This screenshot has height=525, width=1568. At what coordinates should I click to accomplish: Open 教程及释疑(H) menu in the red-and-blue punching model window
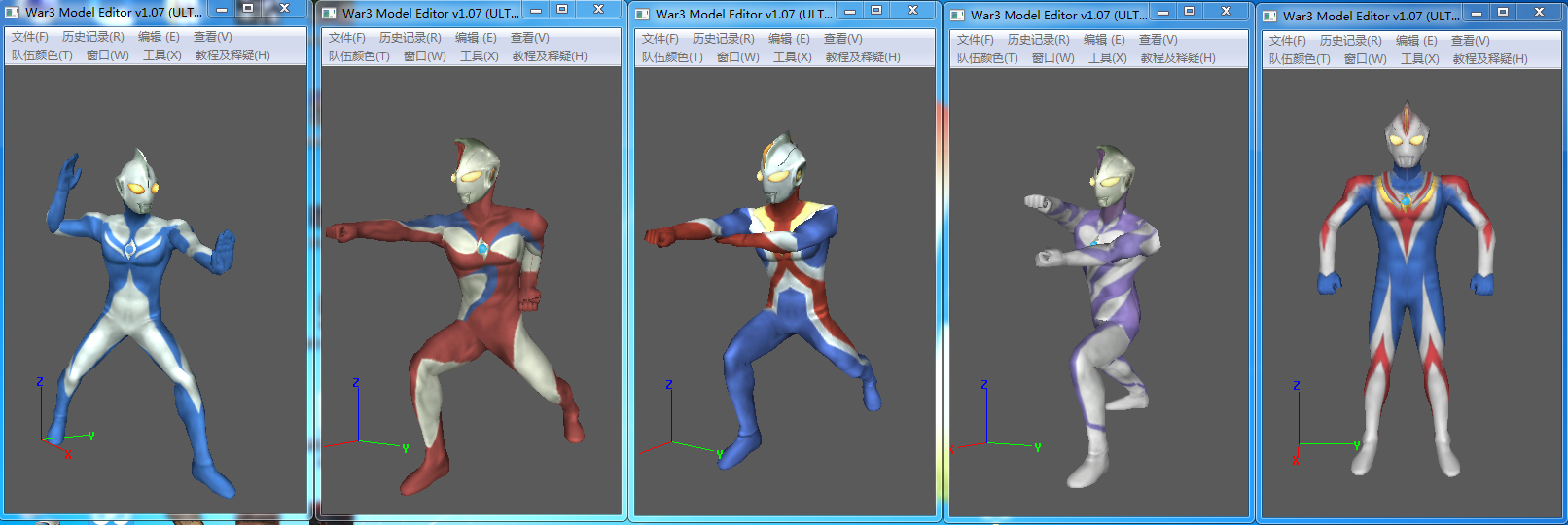[863, 57]
